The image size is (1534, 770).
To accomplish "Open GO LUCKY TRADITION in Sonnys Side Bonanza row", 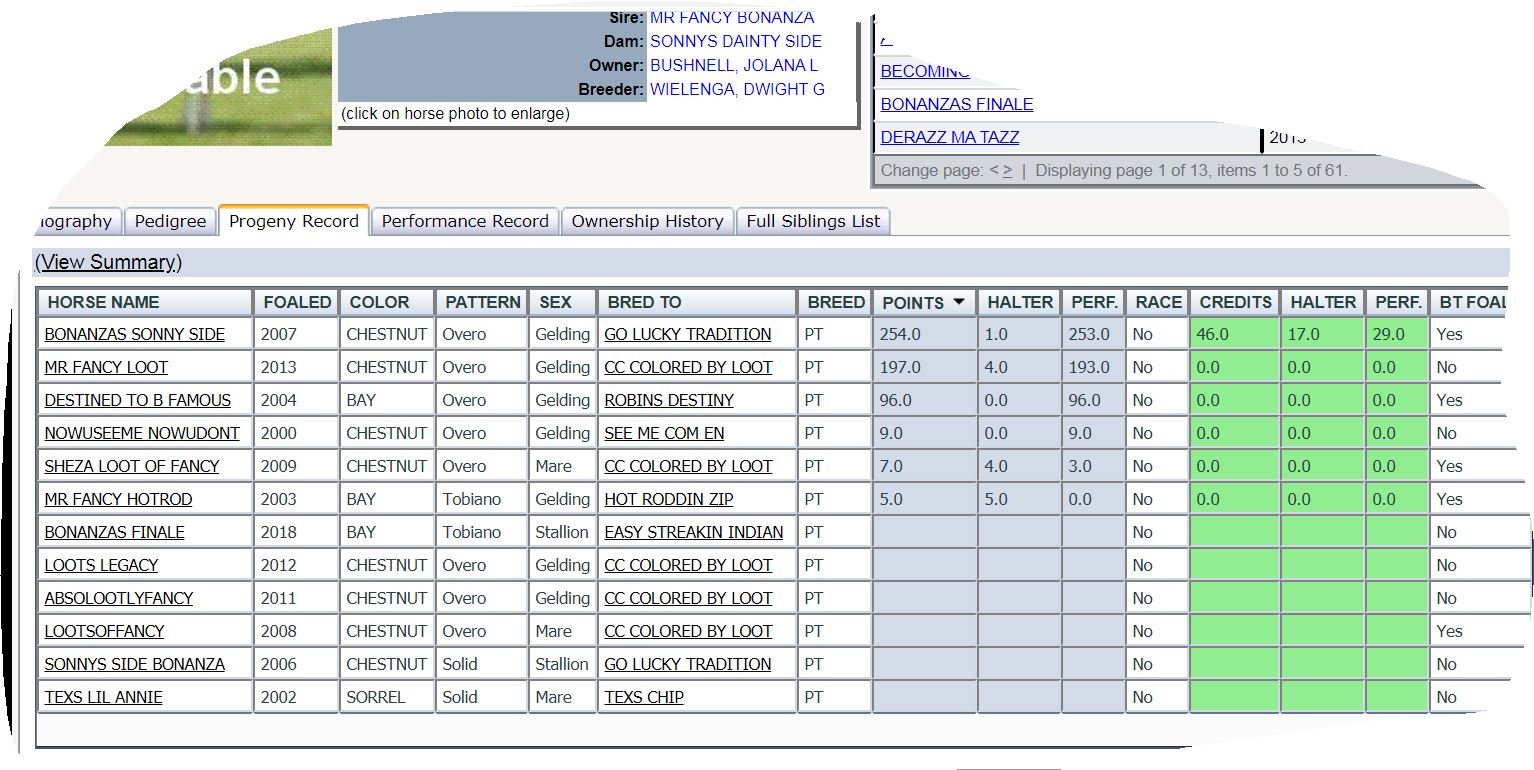I will [x=688, y=664].
